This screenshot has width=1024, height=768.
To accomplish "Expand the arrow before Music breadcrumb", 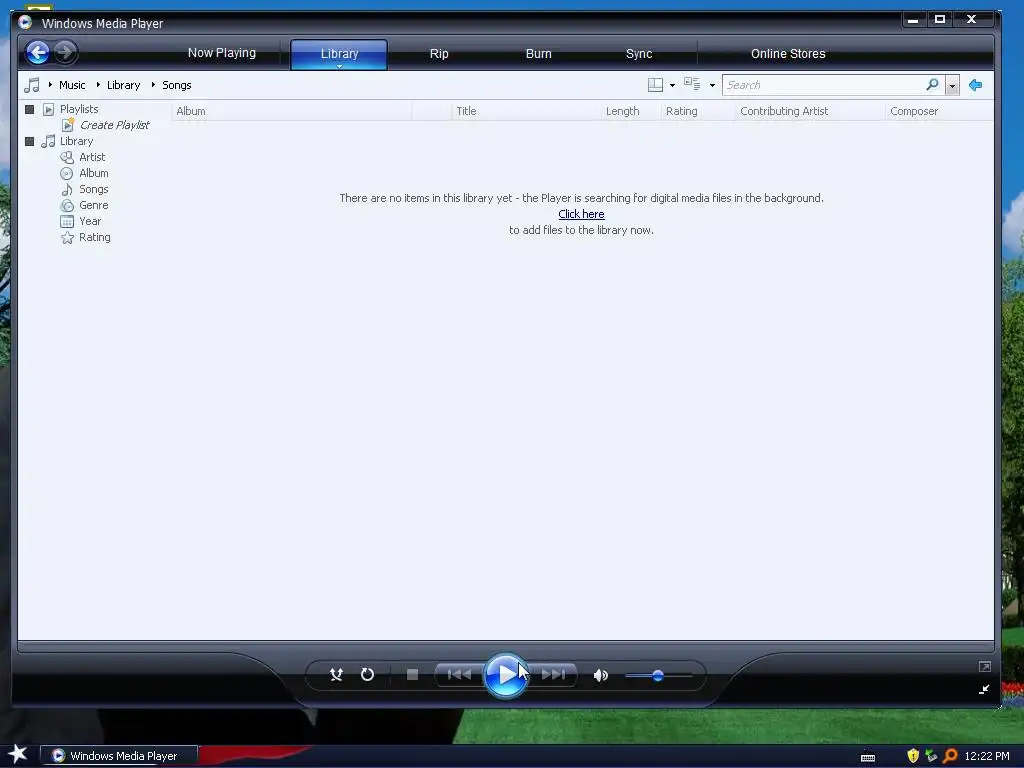I will pyautogui.click(x=50, y=85).
